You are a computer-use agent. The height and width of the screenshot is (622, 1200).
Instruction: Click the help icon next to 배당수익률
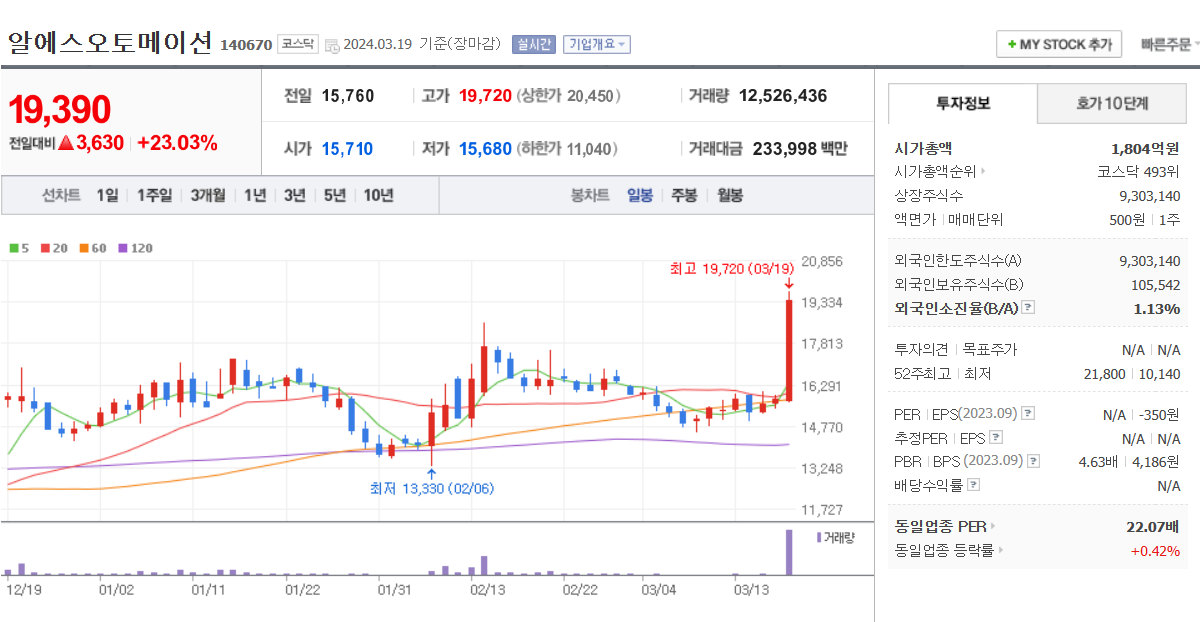tap(974, 485)
